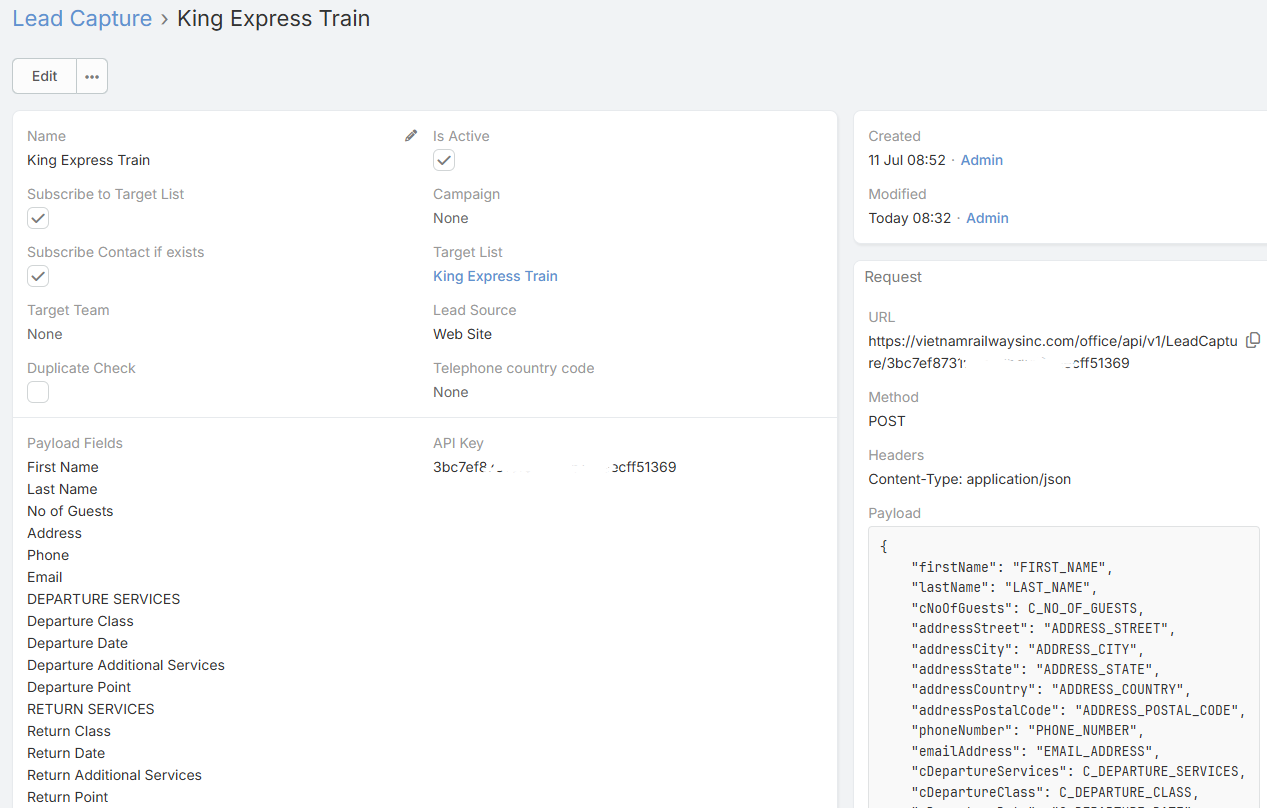1267x808 pixels.
Task: Click the Departure Class payload field
Action: tap(80, 621)
